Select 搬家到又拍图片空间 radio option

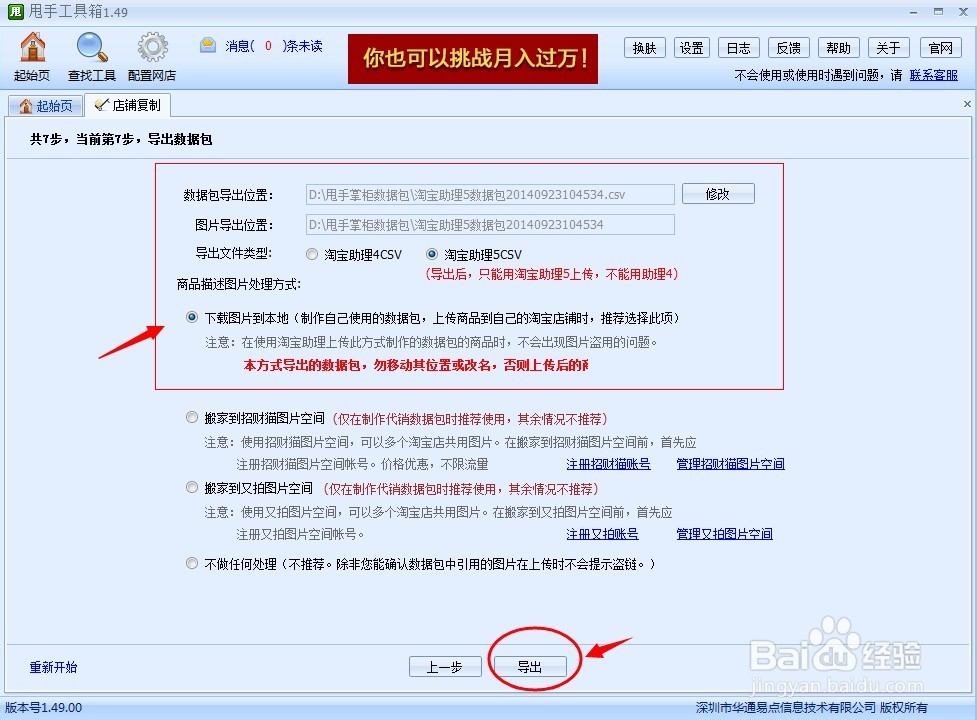(x=192, y=488)
